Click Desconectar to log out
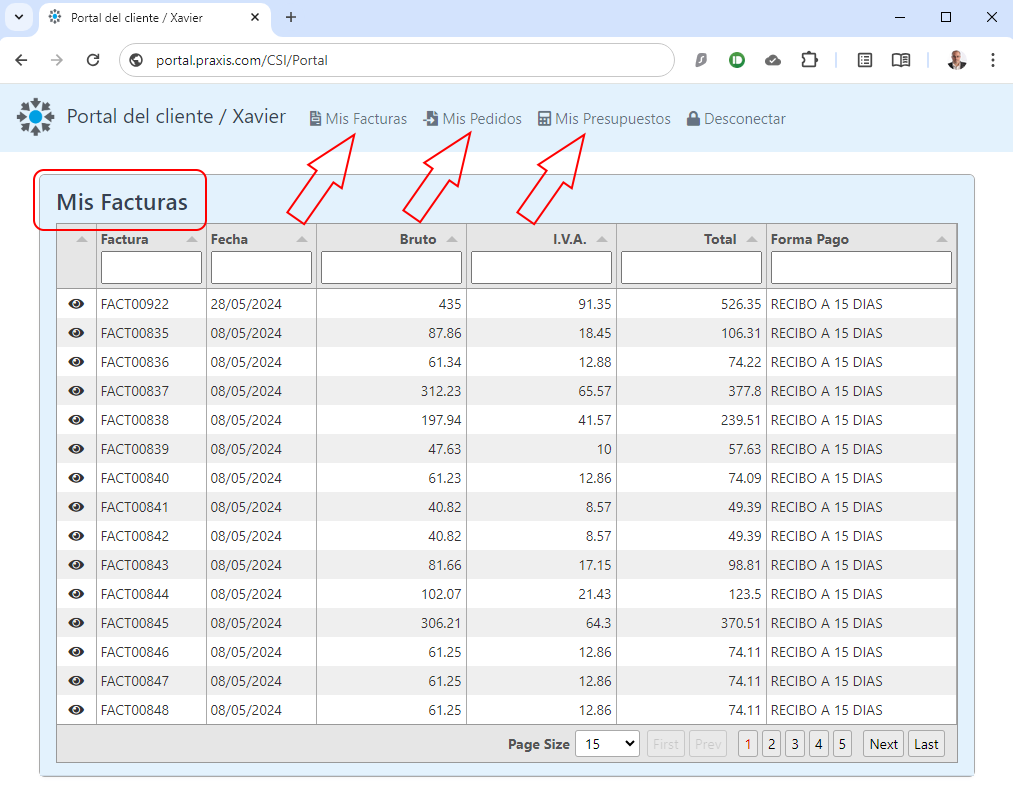 736,119
